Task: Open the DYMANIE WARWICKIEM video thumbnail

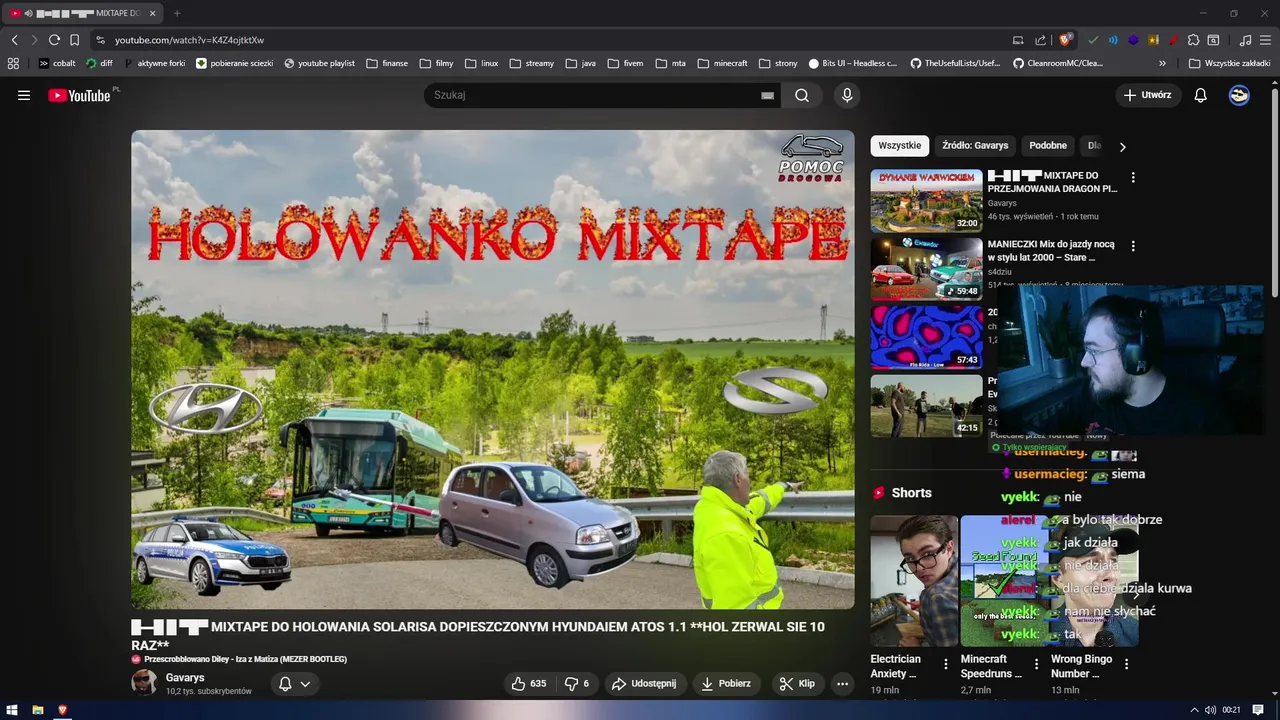Action: click(926, 200)
